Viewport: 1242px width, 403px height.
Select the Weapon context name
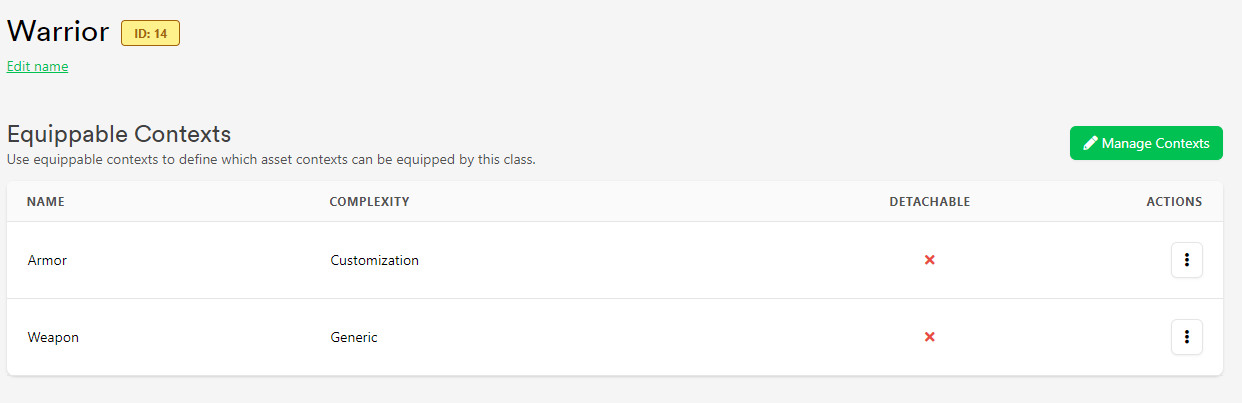(53, 338)
